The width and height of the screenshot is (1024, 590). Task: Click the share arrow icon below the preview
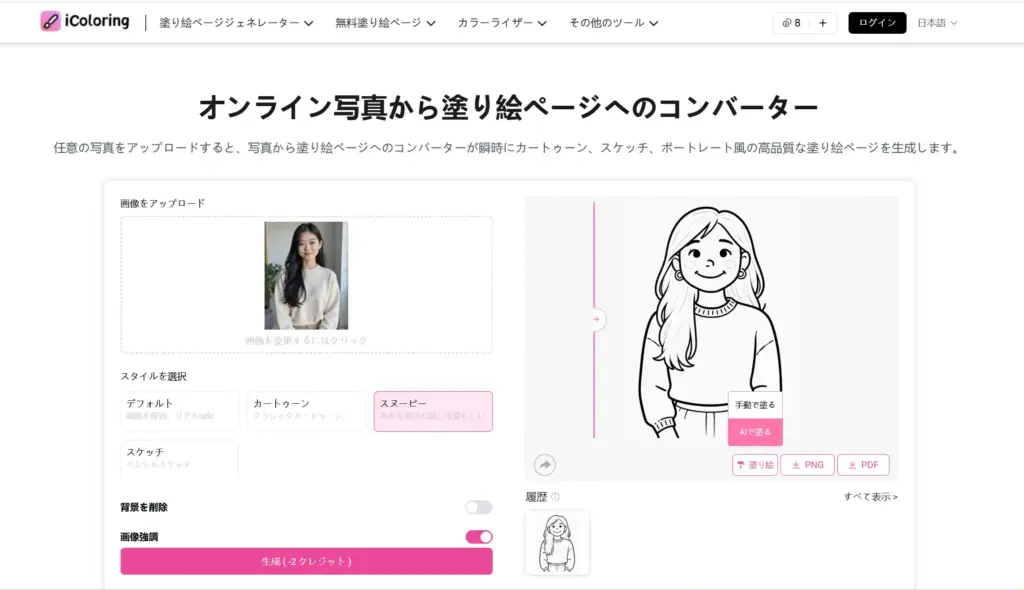tap(543, 464)
